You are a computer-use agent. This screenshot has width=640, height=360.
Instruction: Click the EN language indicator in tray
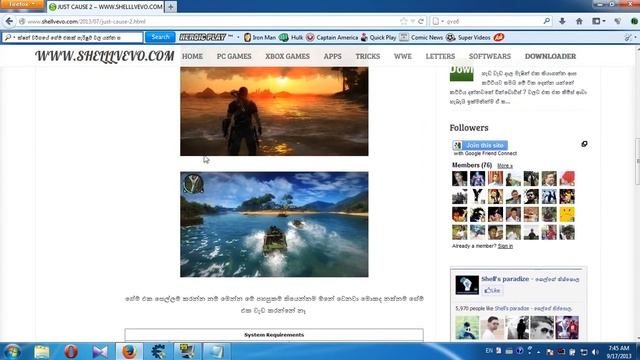click(489, 351)
